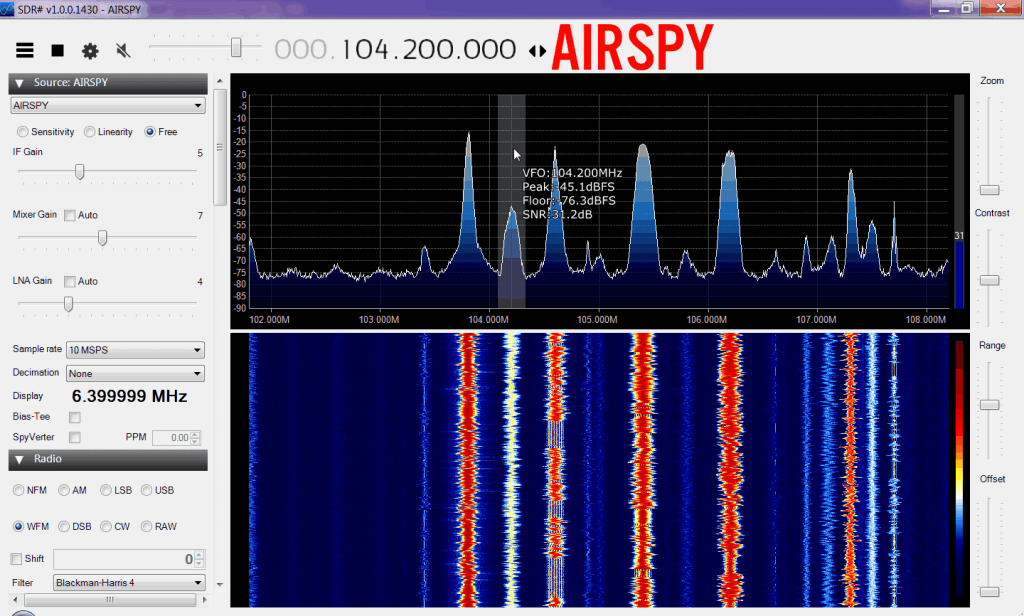1024x616 pixels.
Task: Select USB demodulation mode
Action: (147, 490)
